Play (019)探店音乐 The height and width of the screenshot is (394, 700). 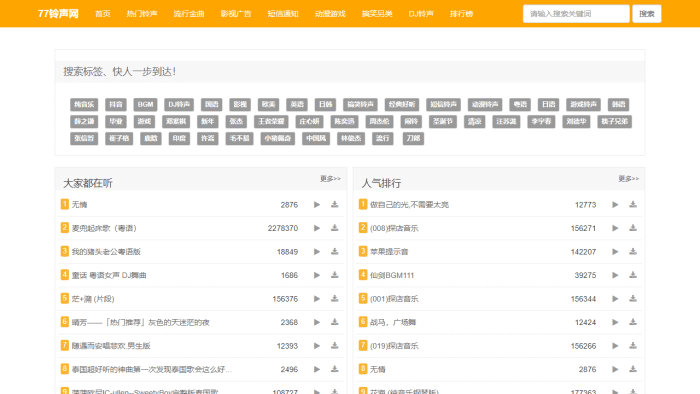click(x=615, y=346)
